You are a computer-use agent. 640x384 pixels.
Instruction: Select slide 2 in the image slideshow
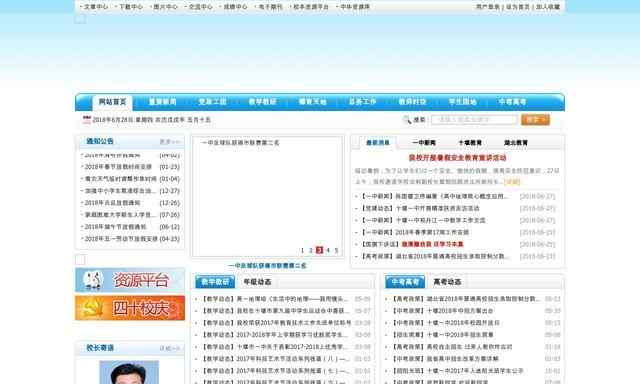tap(311, 250)
